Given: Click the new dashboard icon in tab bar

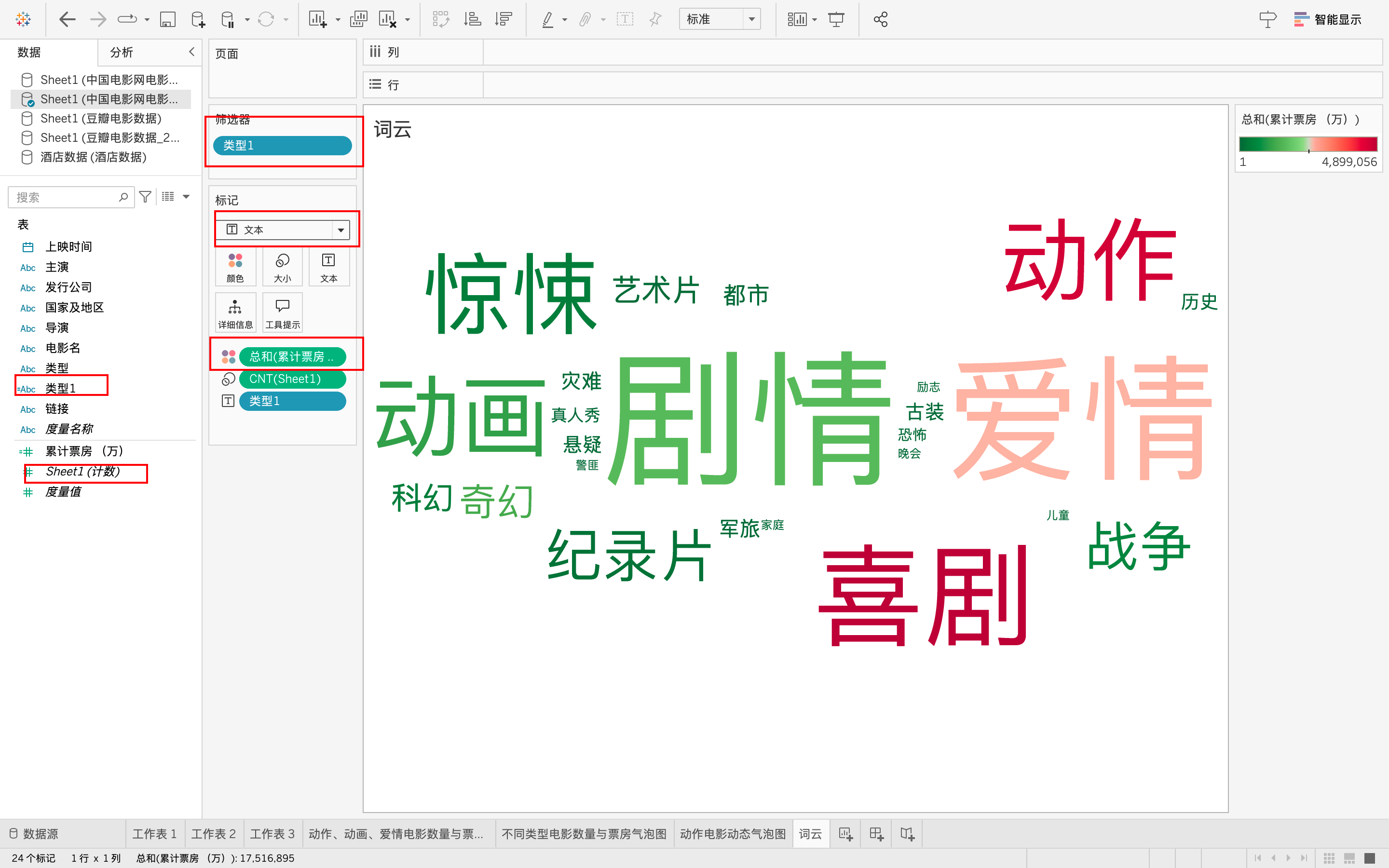Looking at the screenshot, I should pos(876,834).
